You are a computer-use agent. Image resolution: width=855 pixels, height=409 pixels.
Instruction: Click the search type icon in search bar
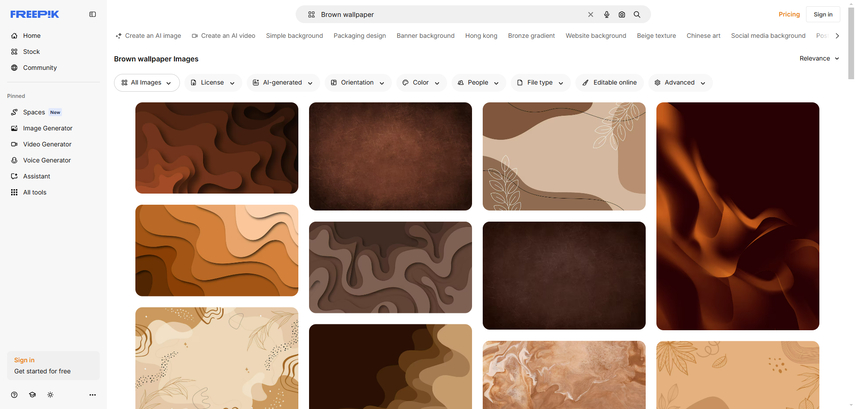[x=311, y=15]
